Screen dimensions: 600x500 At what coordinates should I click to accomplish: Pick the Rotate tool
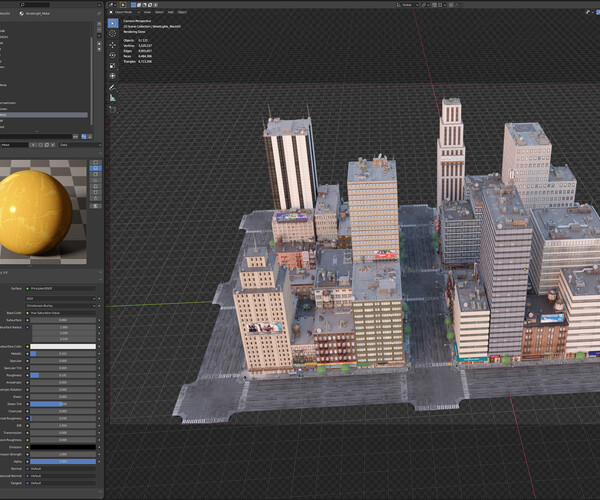pos(112,55)
